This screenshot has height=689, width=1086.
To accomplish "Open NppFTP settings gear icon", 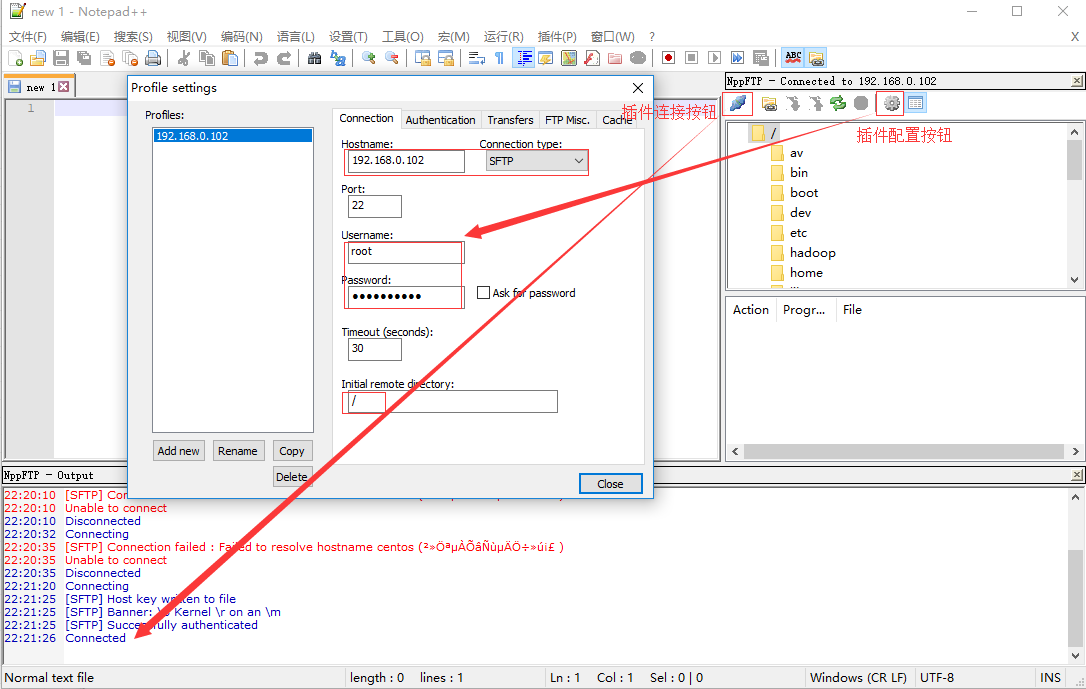I will tap(891, 103).
